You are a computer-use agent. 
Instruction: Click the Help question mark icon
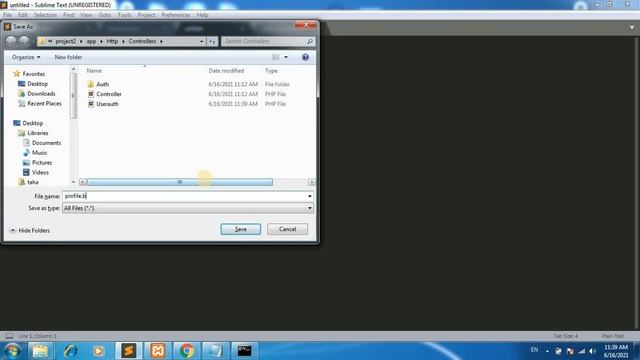pos(305,57)
